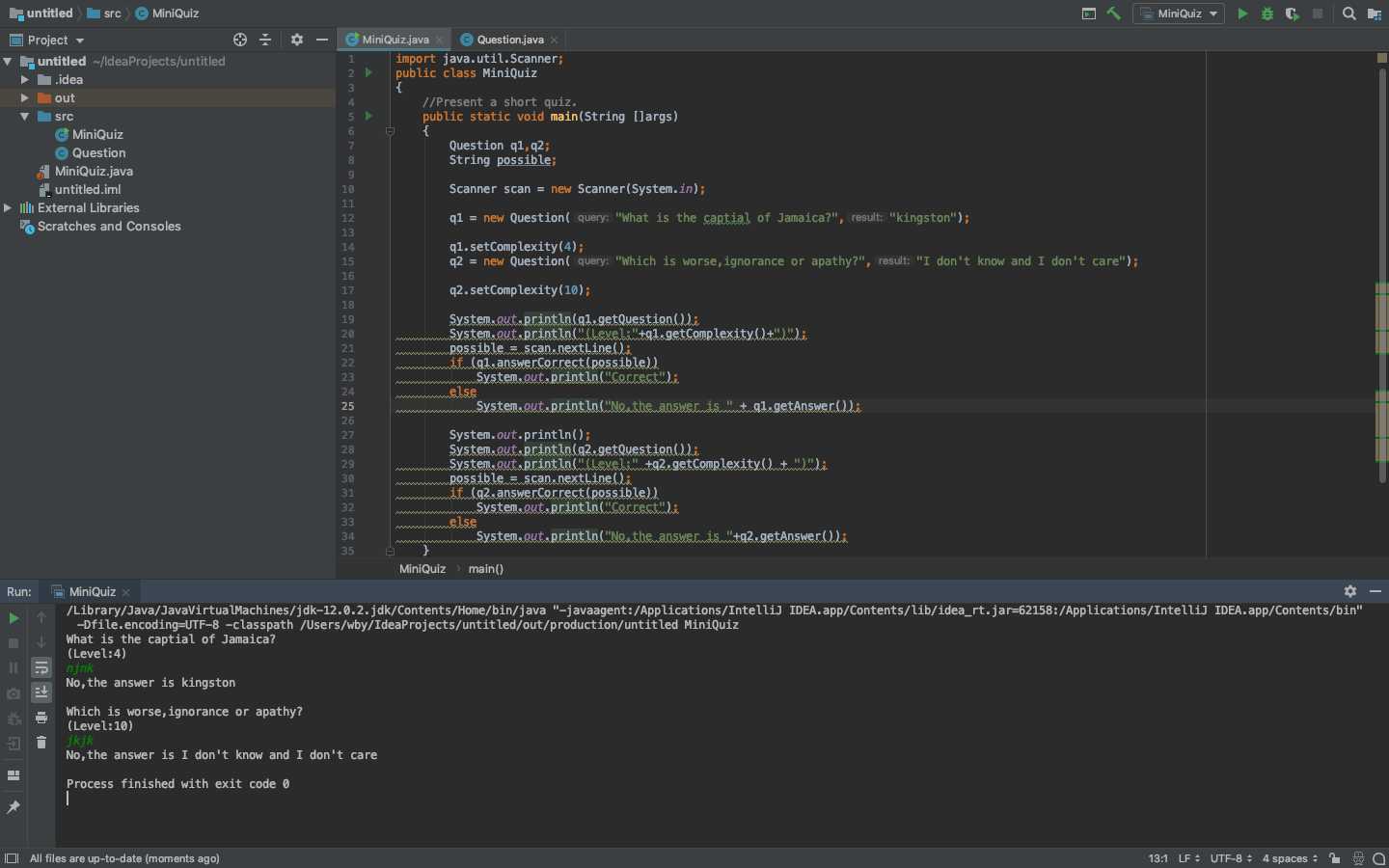Click main() in editor breadcrumb
The image size is (1389, 868).
click(x=485, y=569)
